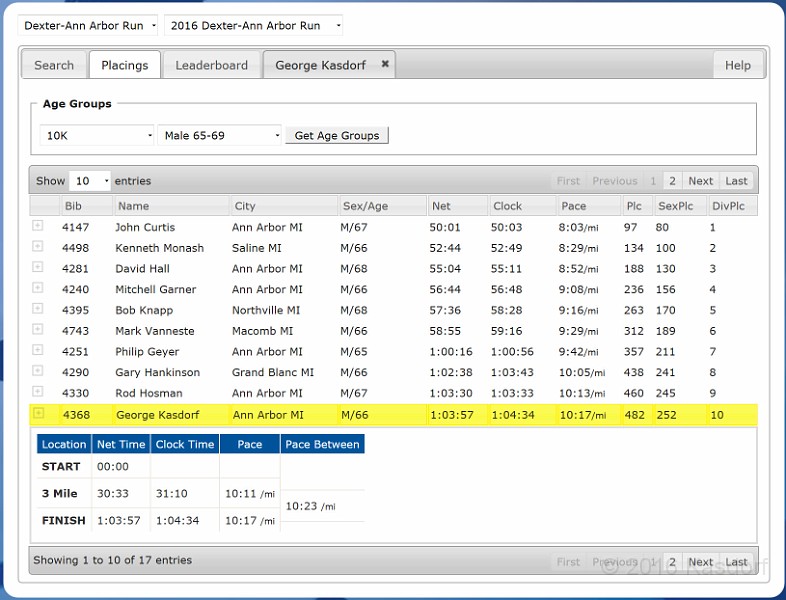Click the Get Age Groups button

coord(337,135)
